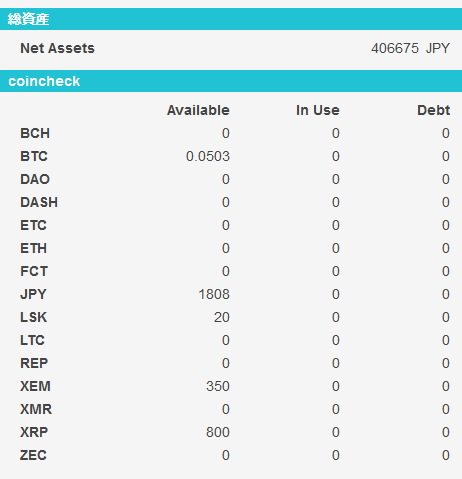The height and width of the screenshot is (479, 462).
Task: Select the BCH currency label
Action: (35, 133)
